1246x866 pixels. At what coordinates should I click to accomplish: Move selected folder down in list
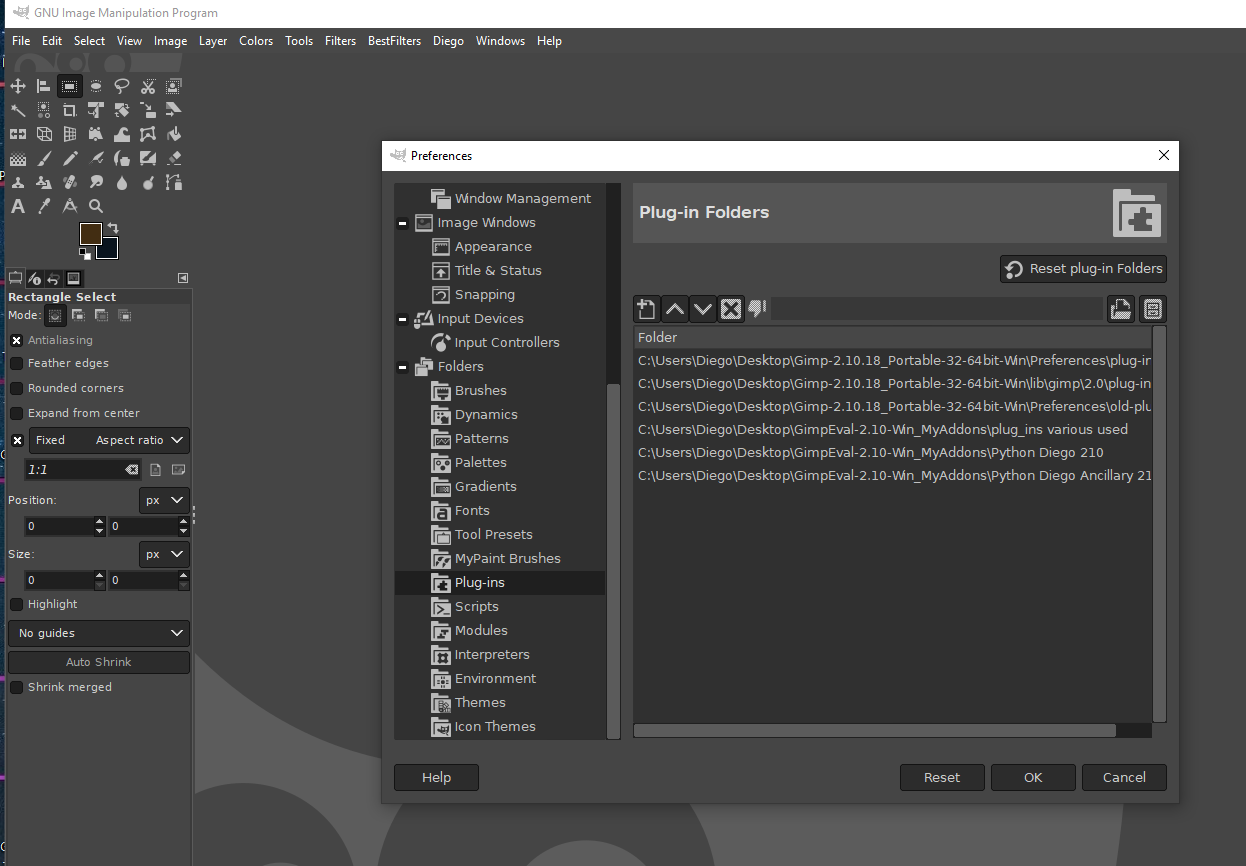pos(703,309)
